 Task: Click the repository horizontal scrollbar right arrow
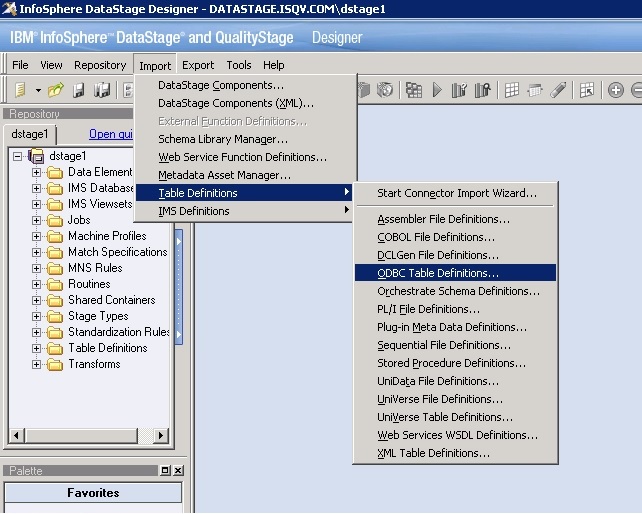167,435
